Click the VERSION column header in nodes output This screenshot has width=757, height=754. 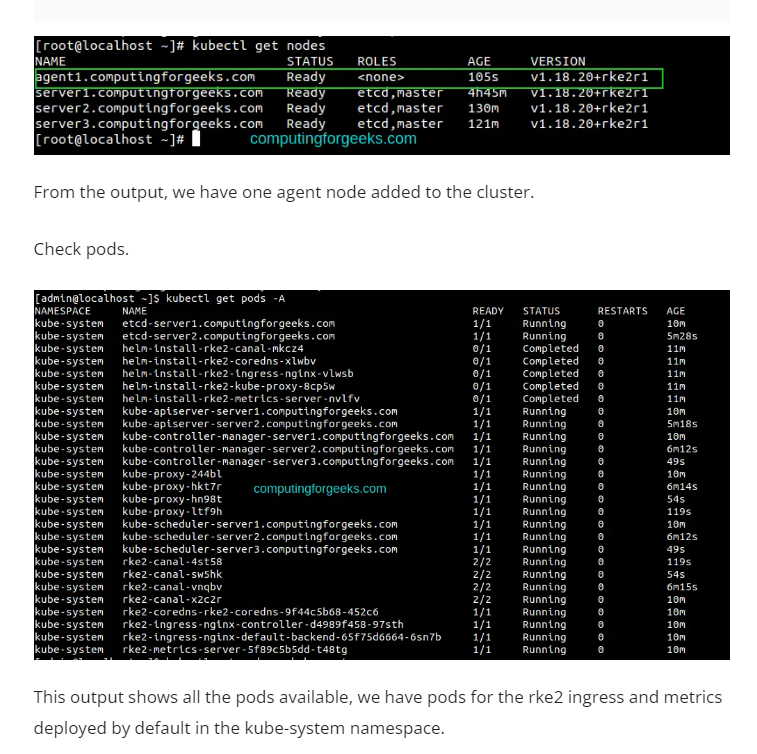point(557,61)
